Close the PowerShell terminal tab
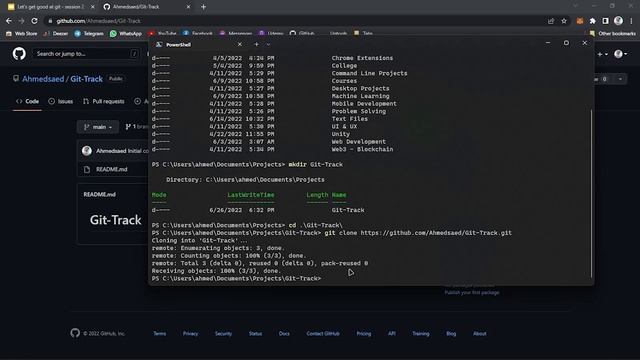 (240, 44)
